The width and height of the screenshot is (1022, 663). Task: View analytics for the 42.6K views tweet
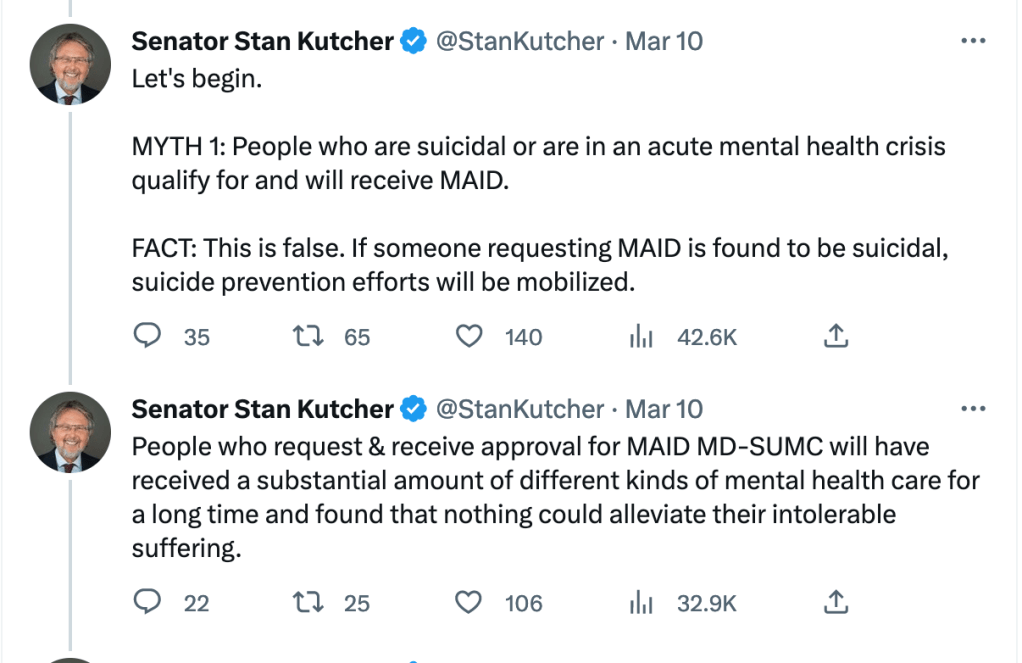[641, 337]
